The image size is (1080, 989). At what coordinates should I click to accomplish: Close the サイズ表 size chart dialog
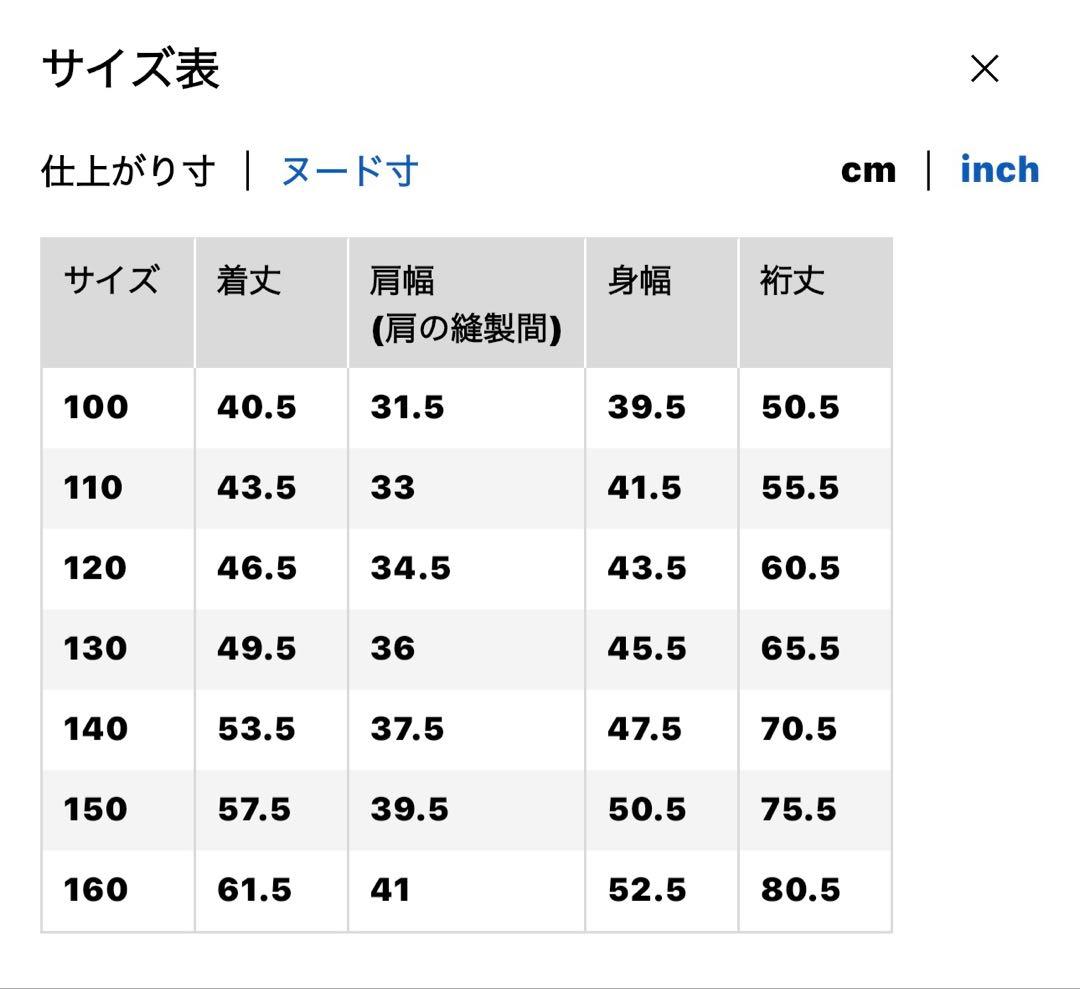pos(985,69)
